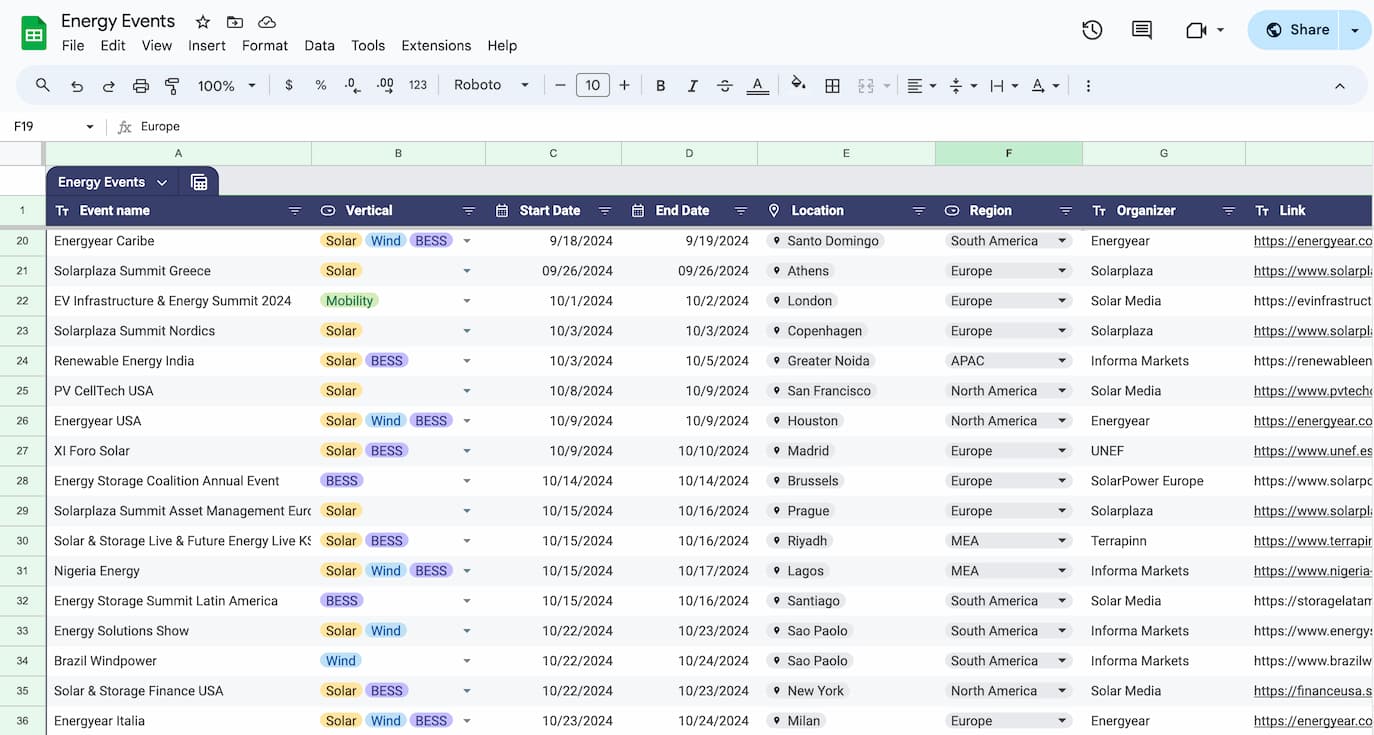Select column F header
This screenshot has width=1374, height=735.
pyautogui.click(x=1009, y=153)
